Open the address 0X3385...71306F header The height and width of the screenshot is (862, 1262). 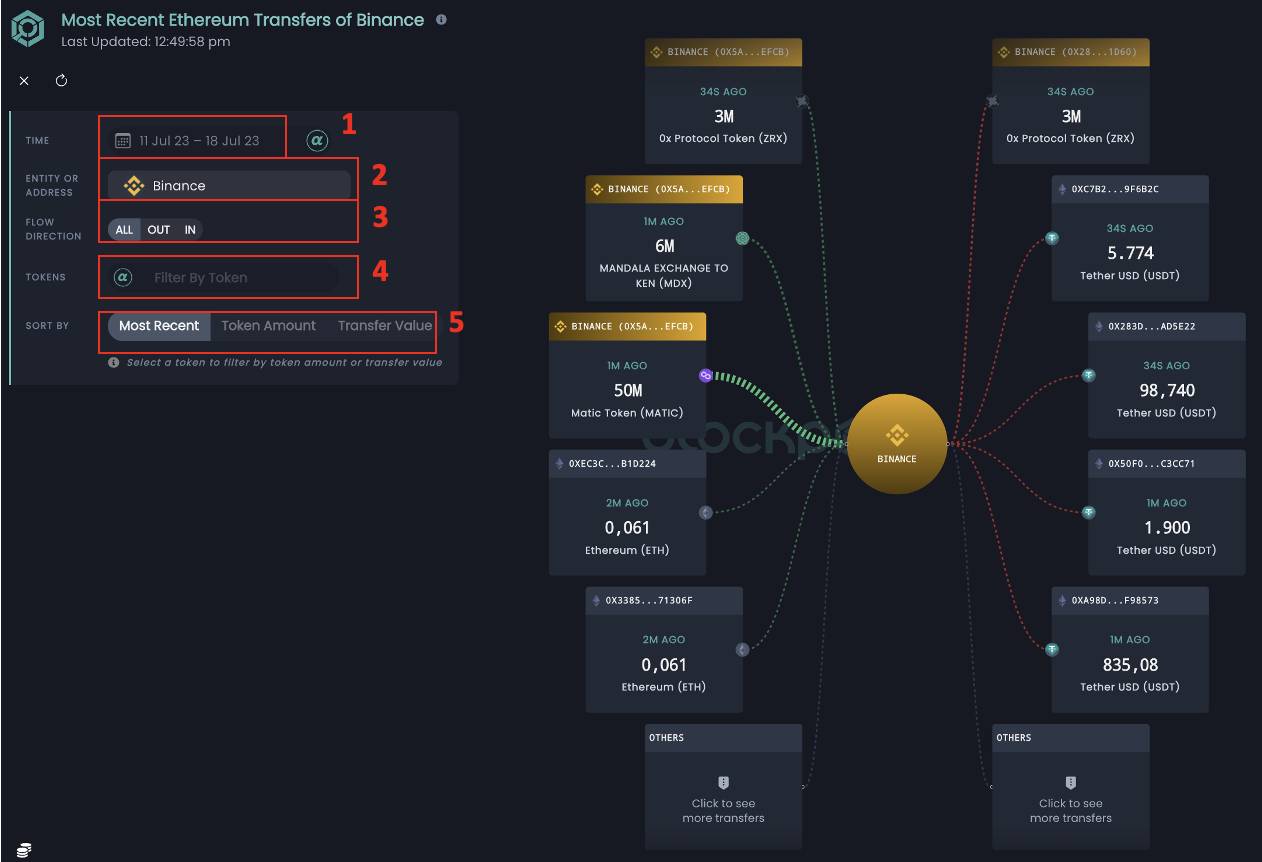[x=664, y=600]
